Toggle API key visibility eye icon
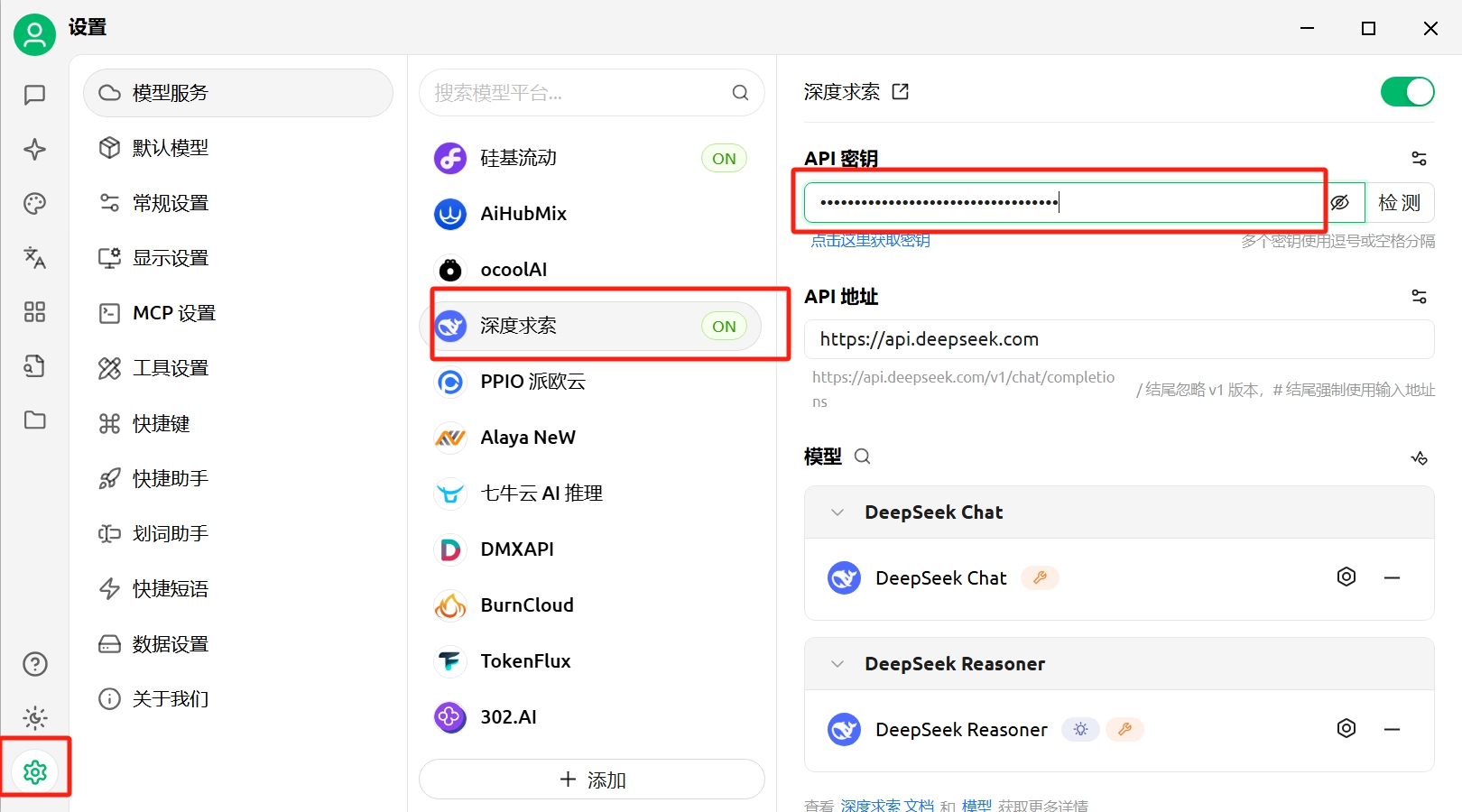 (1340, 203)
